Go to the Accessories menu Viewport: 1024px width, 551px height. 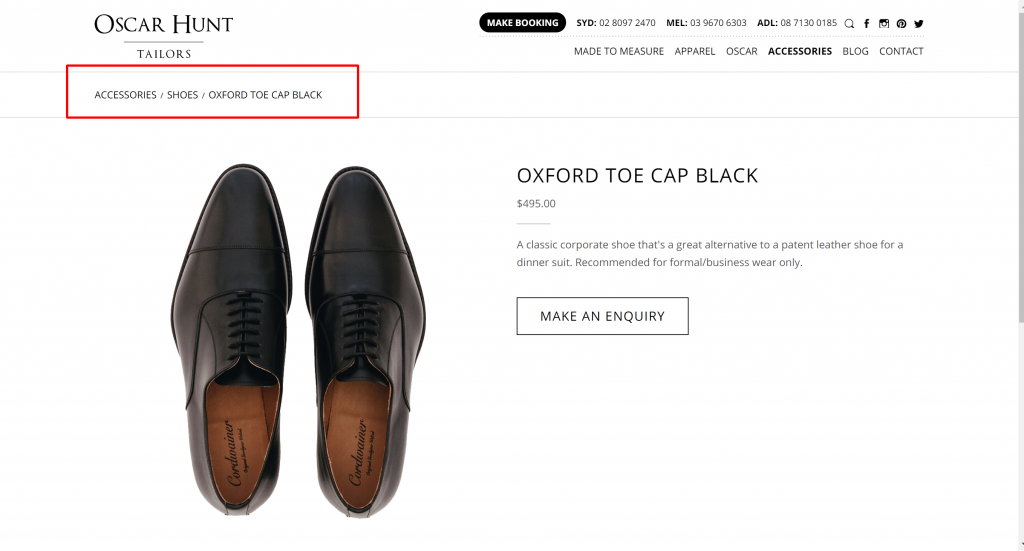click(800, 51)
